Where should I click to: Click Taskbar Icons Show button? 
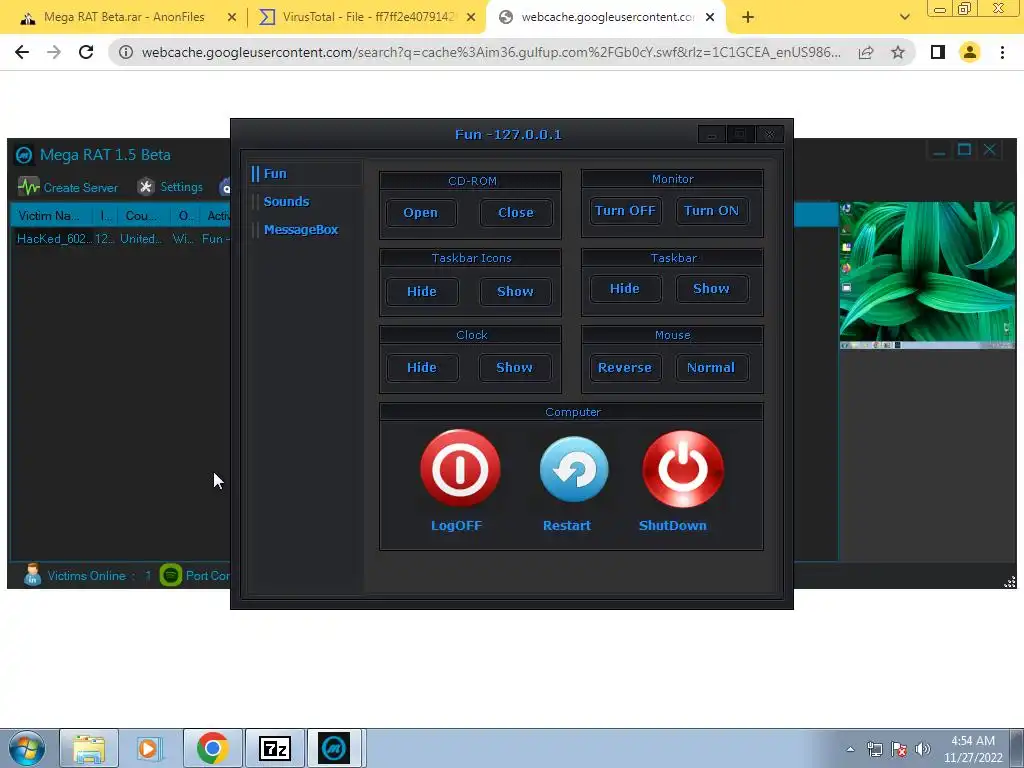click(x=515, y=292)
